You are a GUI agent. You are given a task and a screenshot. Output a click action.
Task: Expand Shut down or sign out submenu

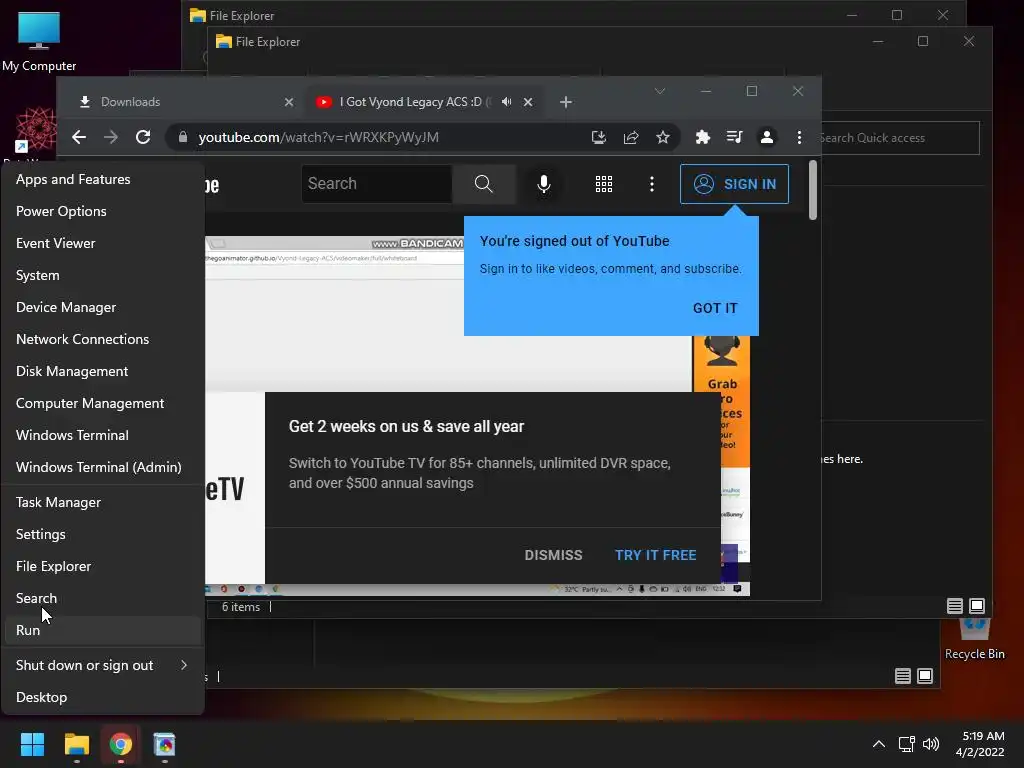(103, 665)
